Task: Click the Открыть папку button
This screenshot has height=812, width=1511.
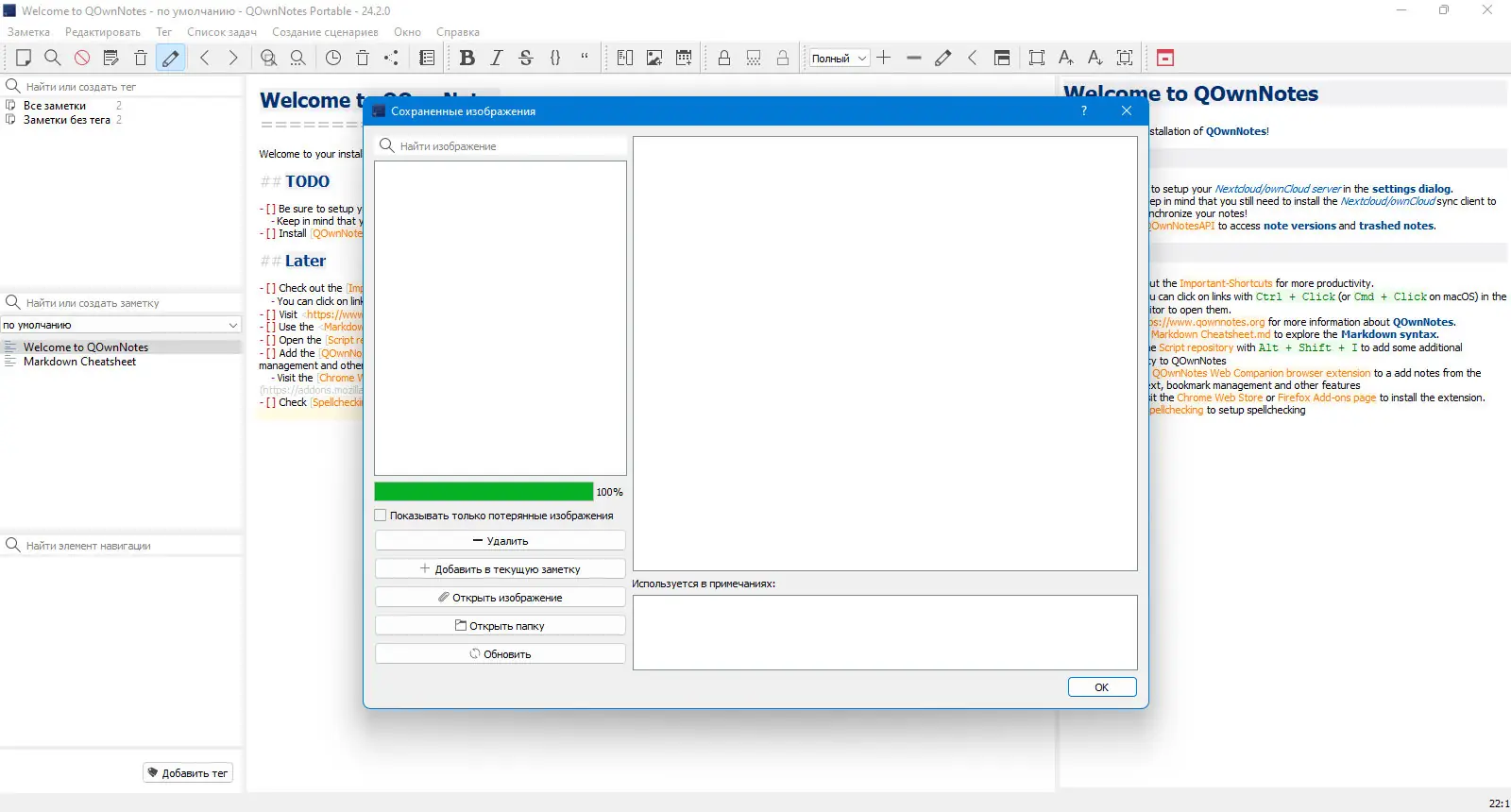Action: (x=501, y=626)
